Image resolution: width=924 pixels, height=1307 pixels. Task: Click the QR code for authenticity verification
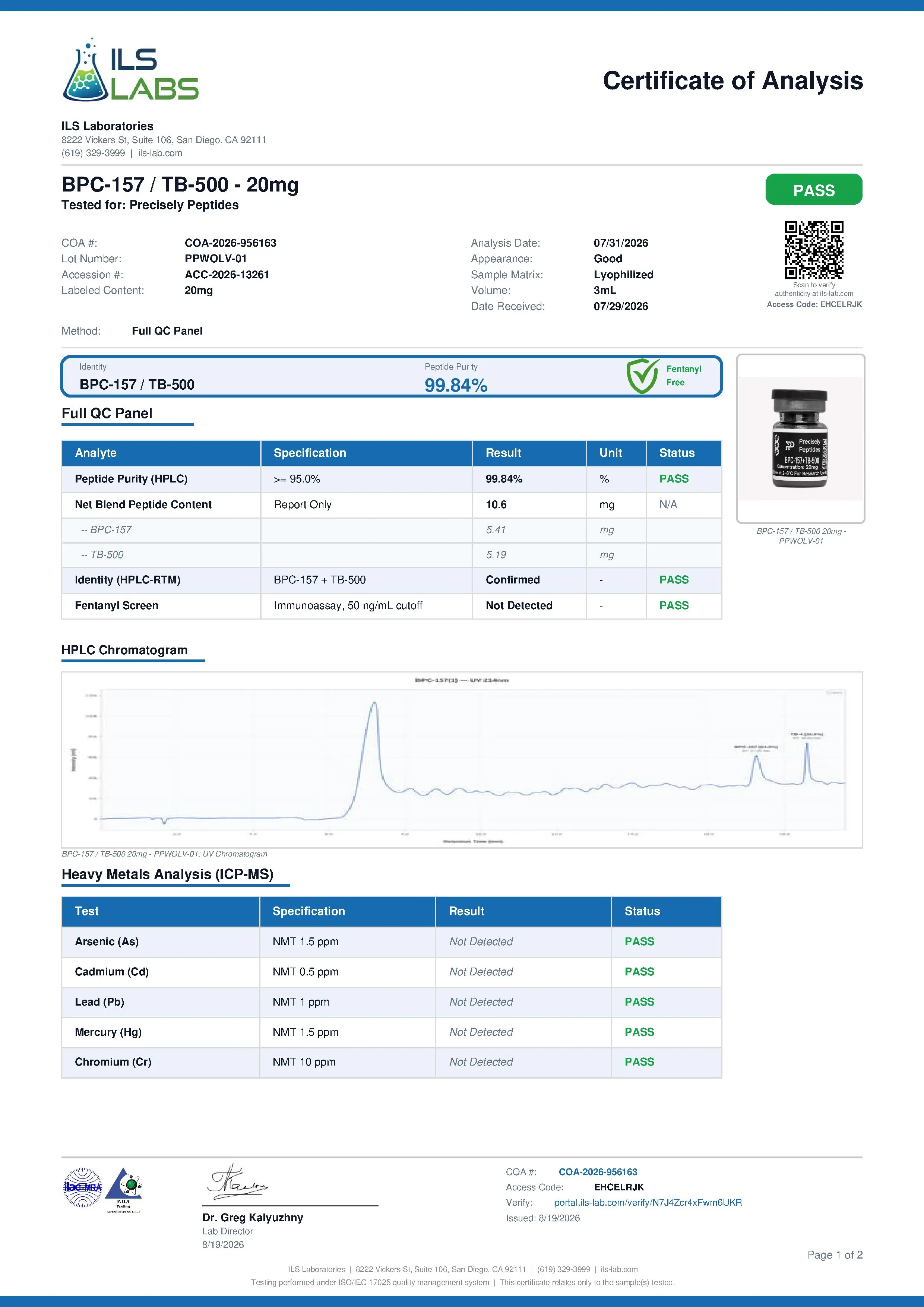[x=814, y=250]
